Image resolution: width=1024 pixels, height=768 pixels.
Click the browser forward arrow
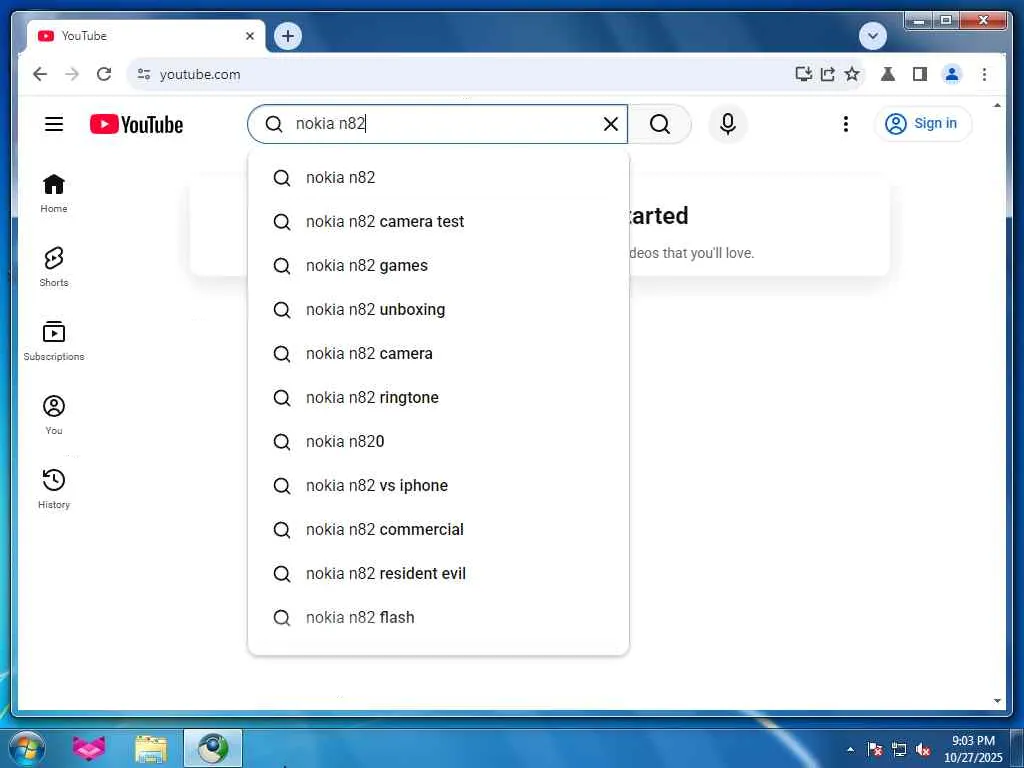(x=72, y=74)
